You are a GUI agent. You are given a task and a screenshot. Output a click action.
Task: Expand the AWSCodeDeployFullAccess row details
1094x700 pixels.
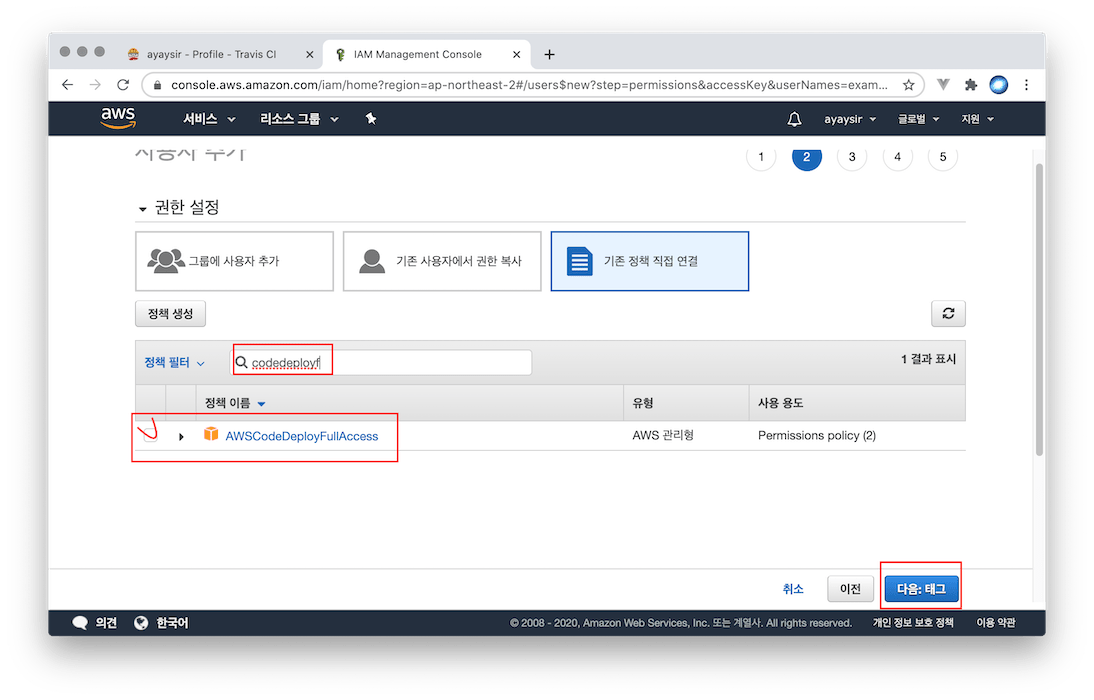click(x=181, y=436)
